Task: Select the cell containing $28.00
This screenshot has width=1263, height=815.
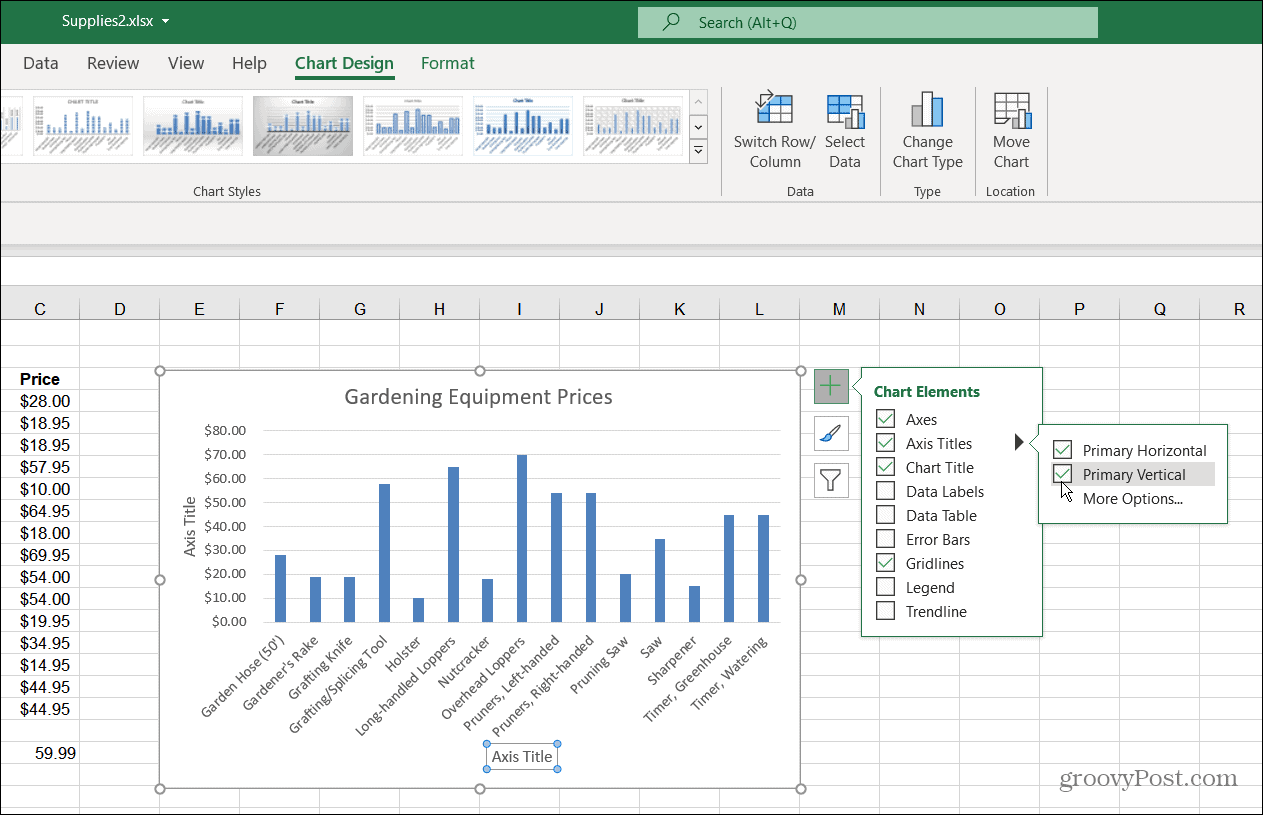Action: (x=40, y=401)
